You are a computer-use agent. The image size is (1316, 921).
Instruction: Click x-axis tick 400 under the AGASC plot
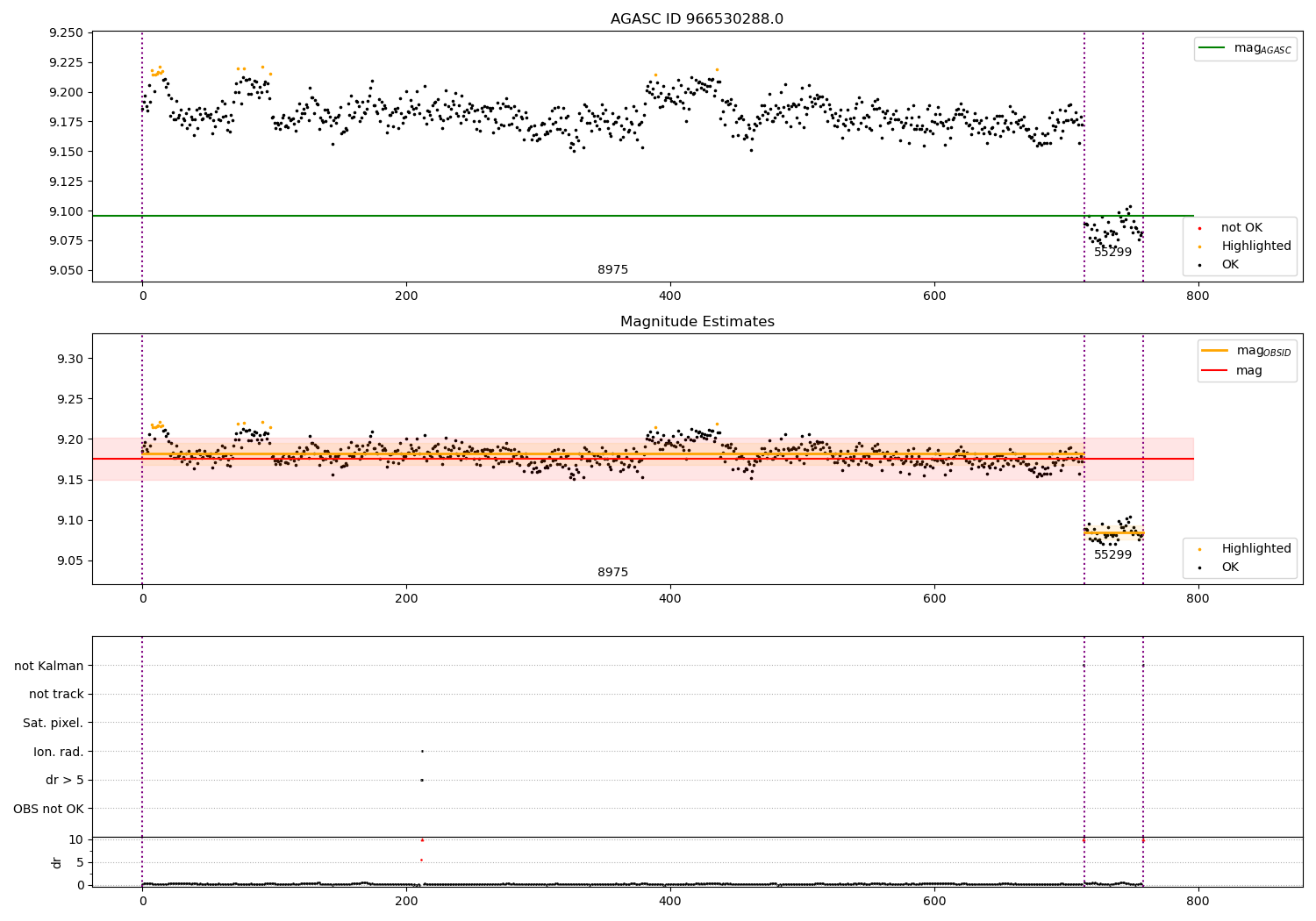(670, 296)
